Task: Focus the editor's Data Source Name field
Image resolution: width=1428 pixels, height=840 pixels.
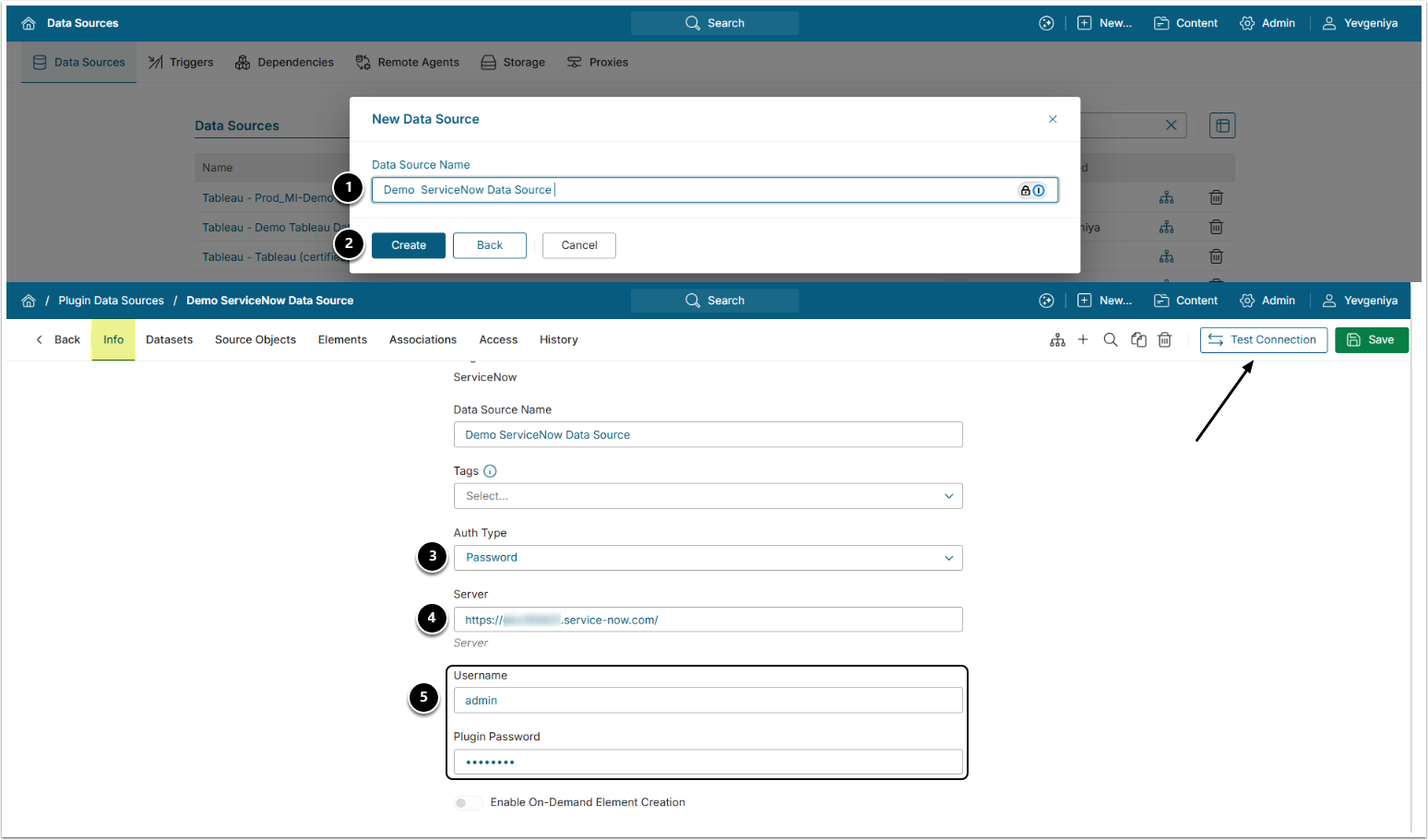Action: pyautogui.click(x=708, y=435)
